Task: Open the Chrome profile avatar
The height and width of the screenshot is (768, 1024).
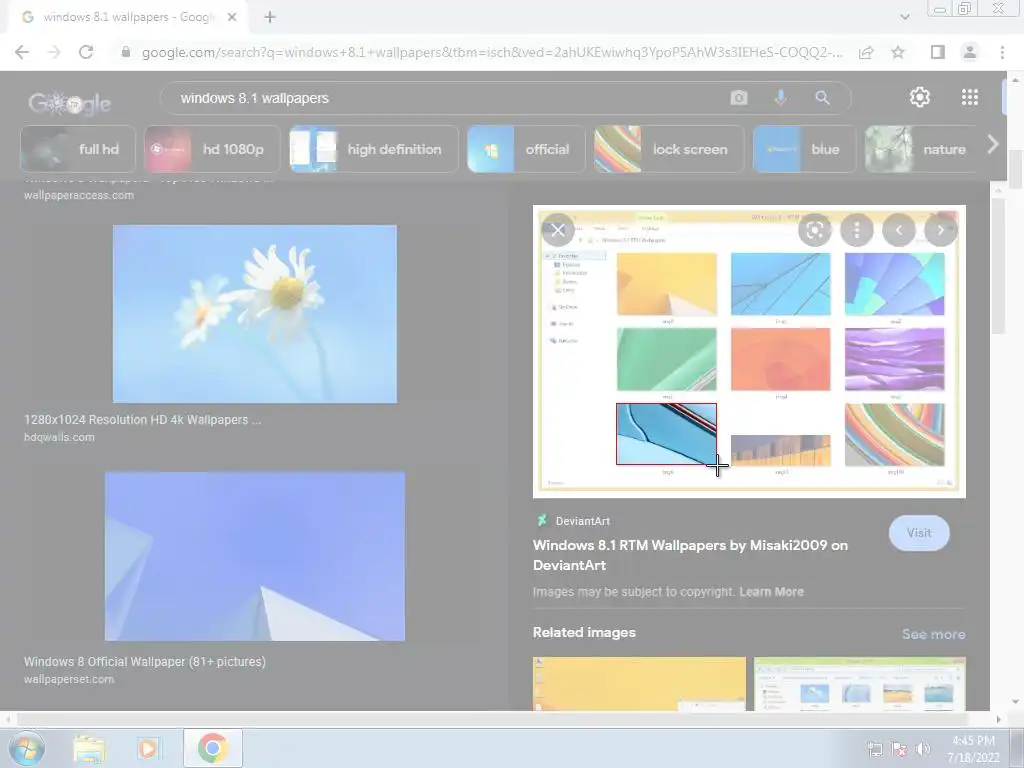Action: [970, 52]
